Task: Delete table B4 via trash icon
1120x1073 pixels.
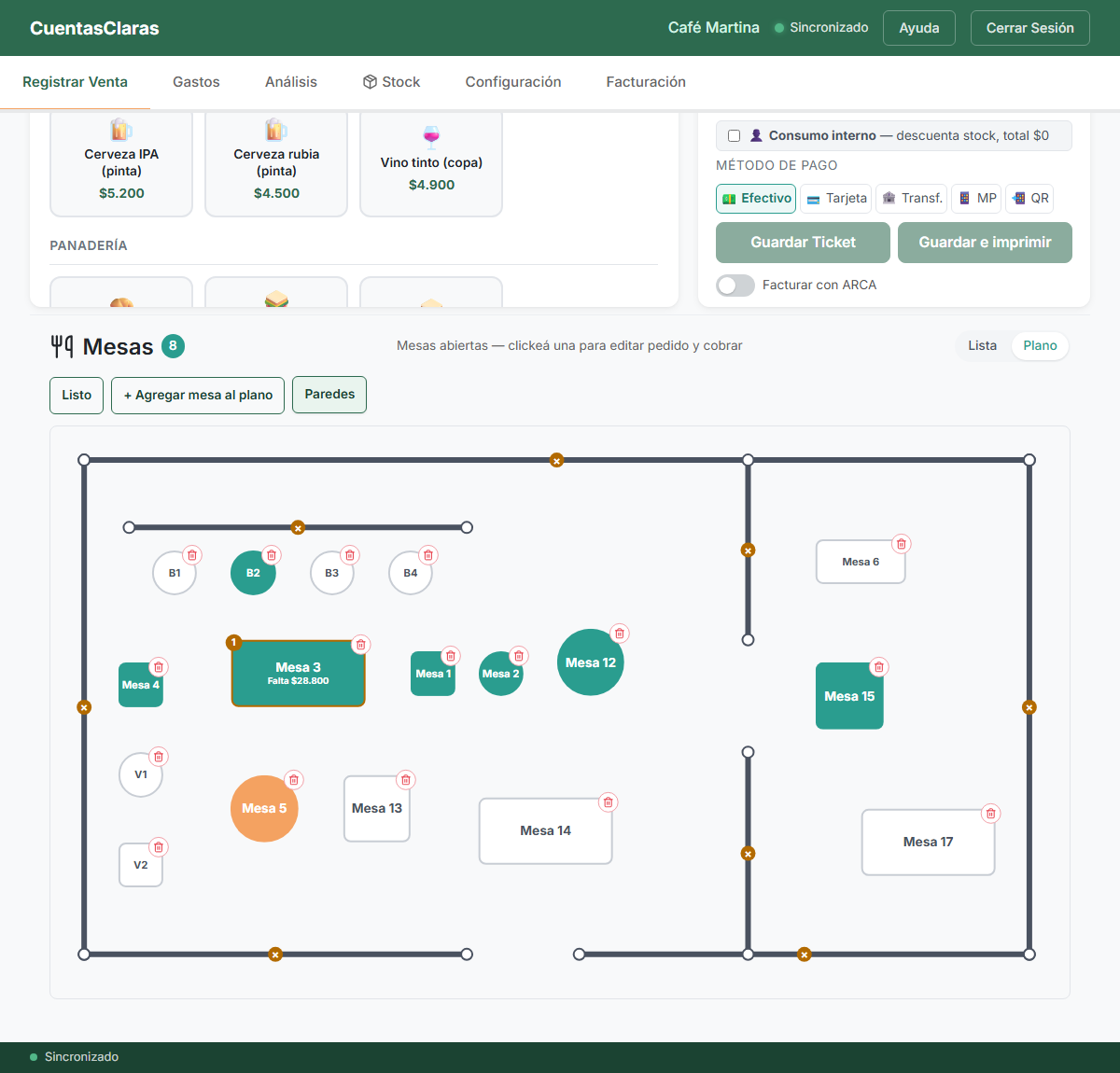Action: (x=428, y=555)
